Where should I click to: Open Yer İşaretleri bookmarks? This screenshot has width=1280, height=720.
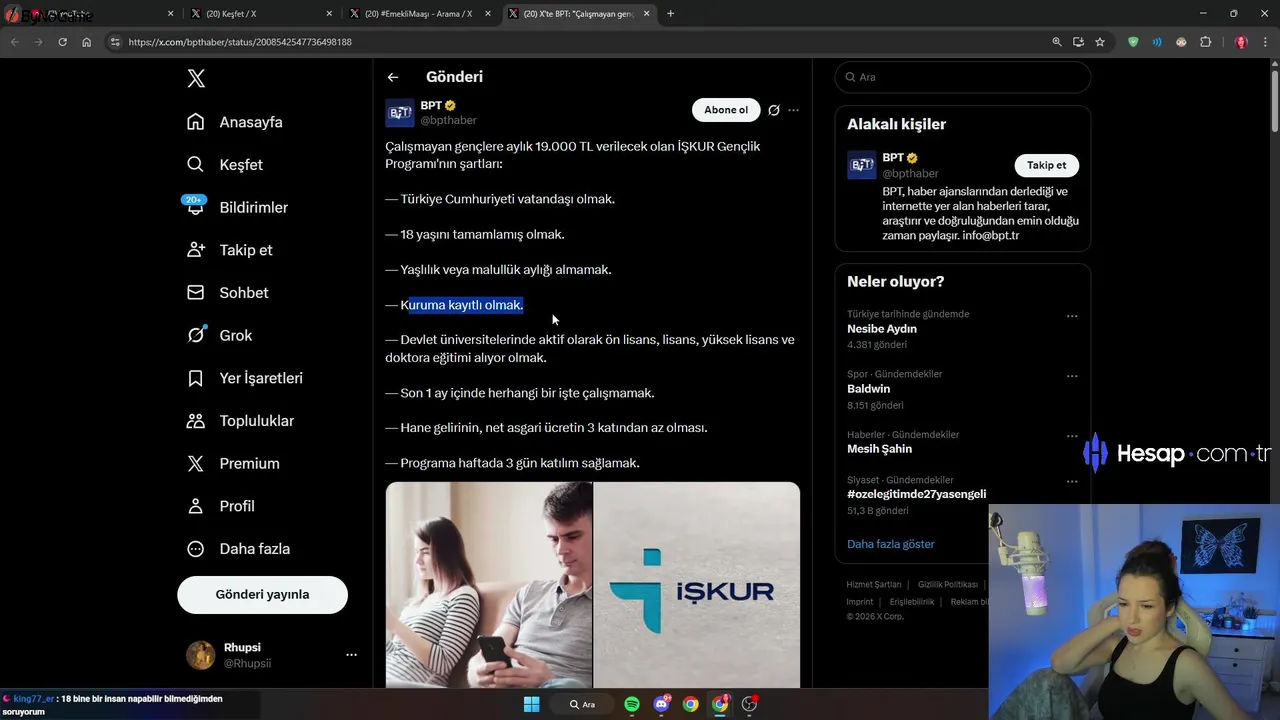245,378
